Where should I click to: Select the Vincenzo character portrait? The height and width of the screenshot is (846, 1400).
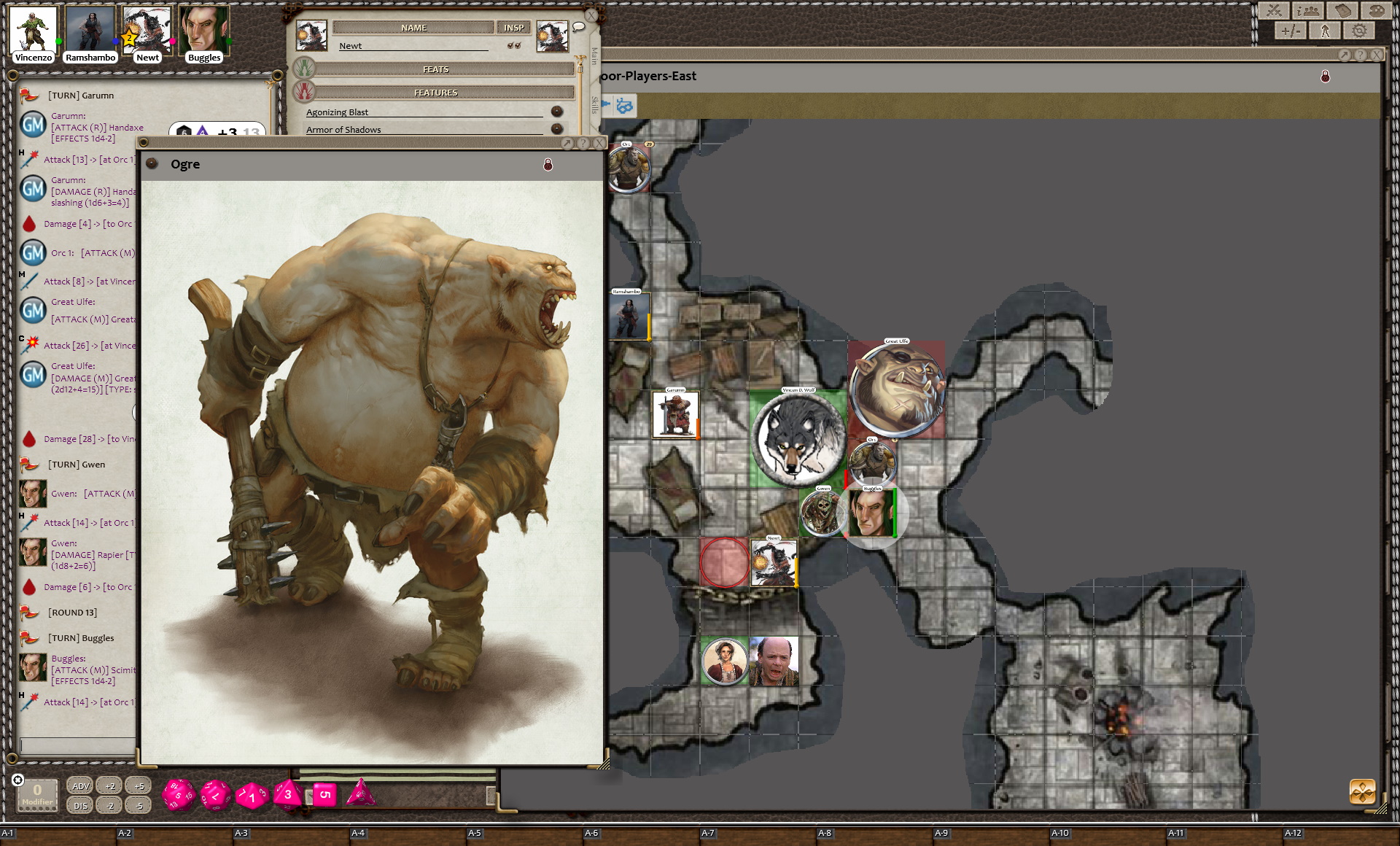point(33,30)
